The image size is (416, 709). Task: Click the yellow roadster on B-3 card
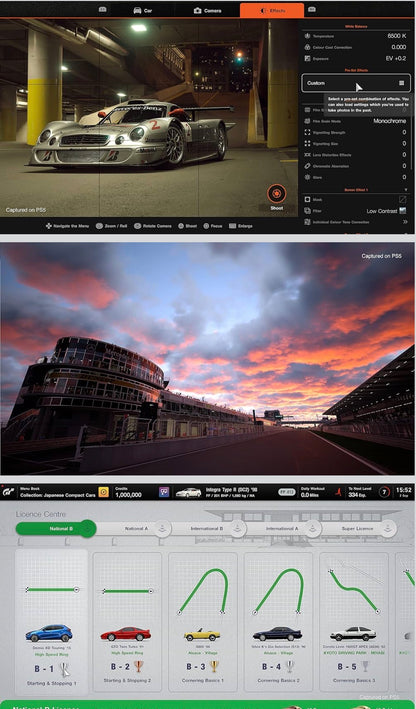point(202,635)
